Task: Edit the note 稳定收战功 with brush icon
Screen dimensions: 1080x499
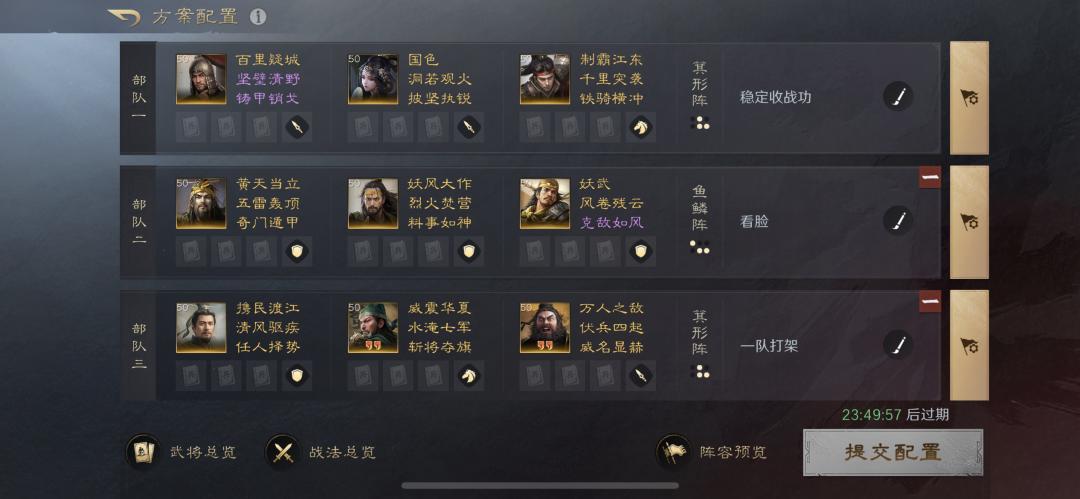Action: [898, 97]
